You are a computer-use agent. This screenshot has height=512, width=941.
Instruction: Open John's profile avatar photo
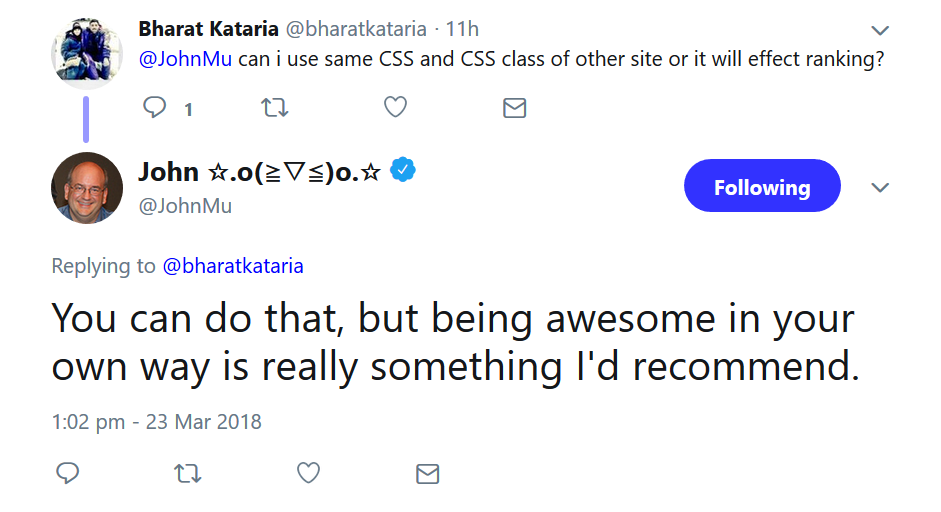coord(87,188)
